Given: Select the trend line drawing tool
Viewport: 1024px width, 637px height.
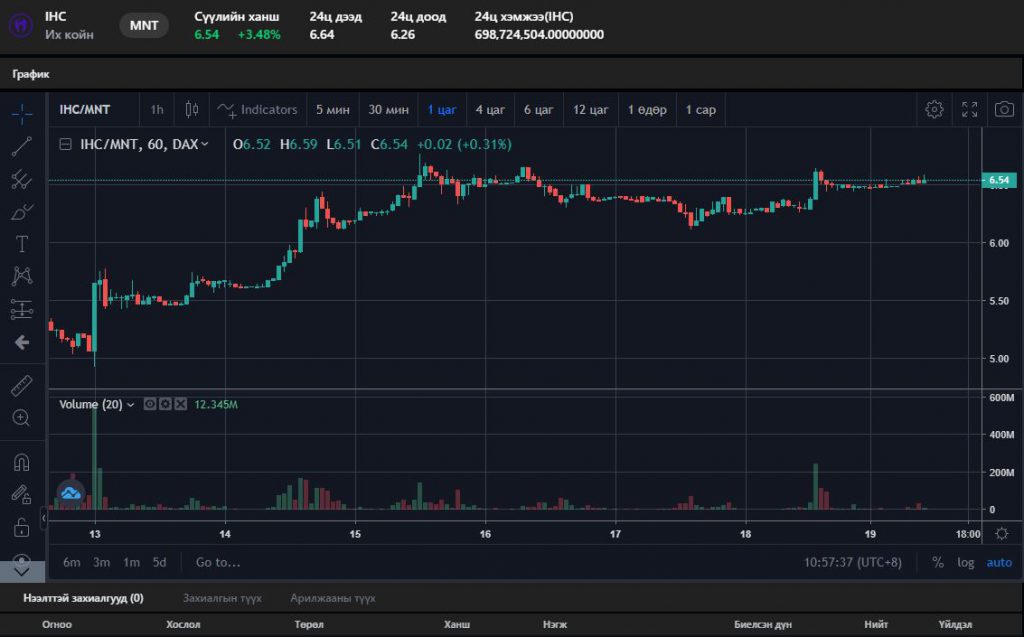Looking at the screenshot, I should pos(22,147).
